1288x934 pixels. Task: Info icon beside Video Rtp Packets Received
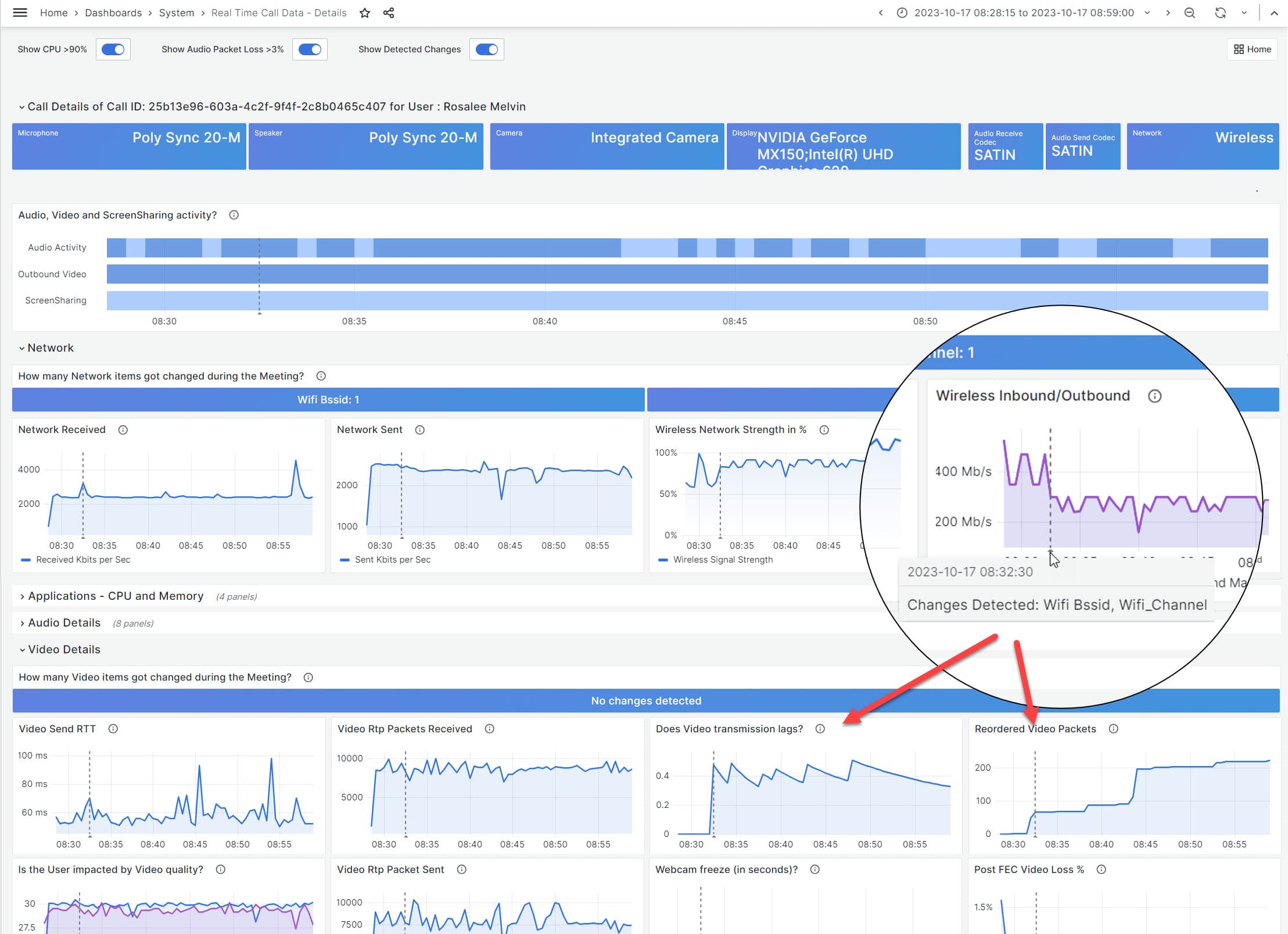tap(490, 729)
